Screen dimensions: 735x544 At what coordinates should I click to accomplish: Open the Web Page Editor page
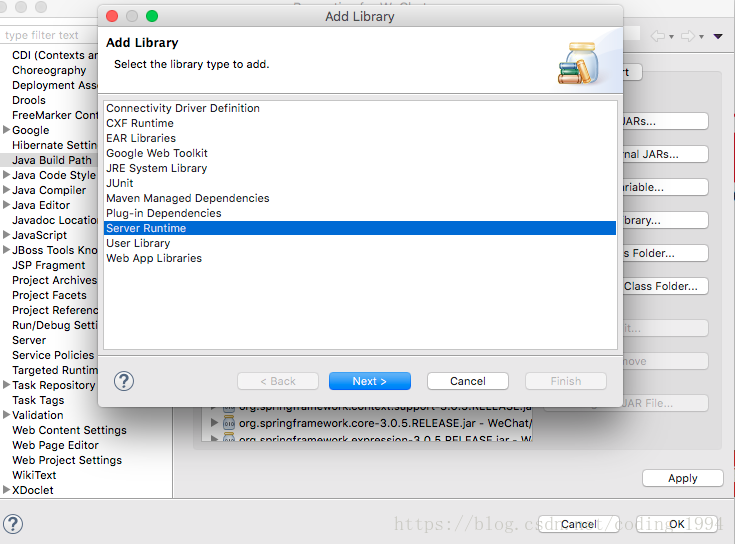click(55, 445)
